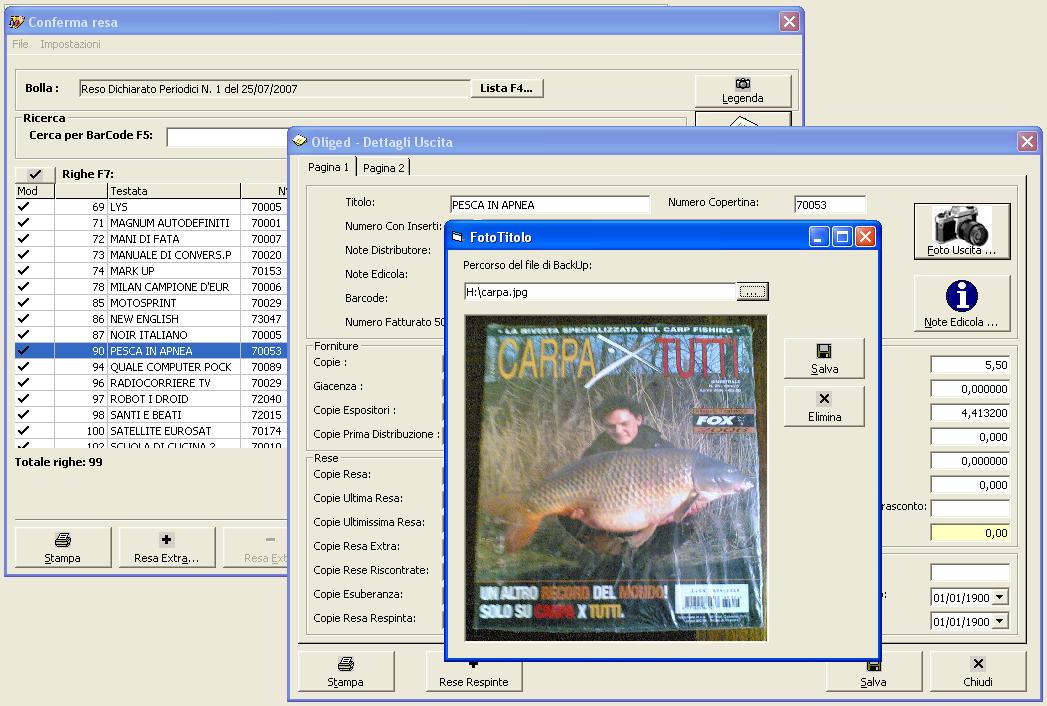Select row NEW ENGLISH

pyautogui.click(x=151, y=319)
